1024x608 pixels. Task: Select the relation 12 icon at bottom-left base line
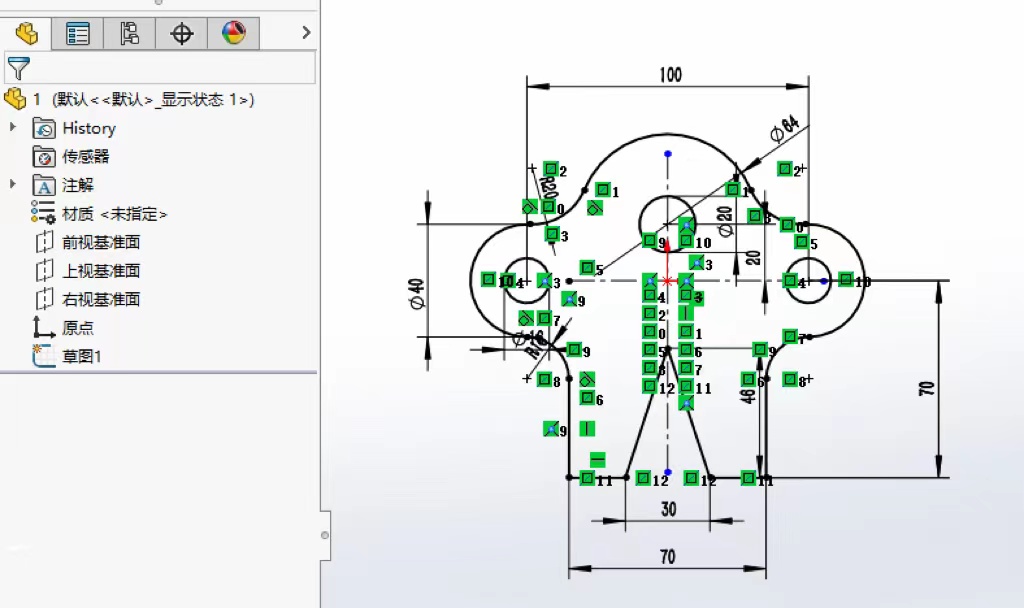(643, 479)
